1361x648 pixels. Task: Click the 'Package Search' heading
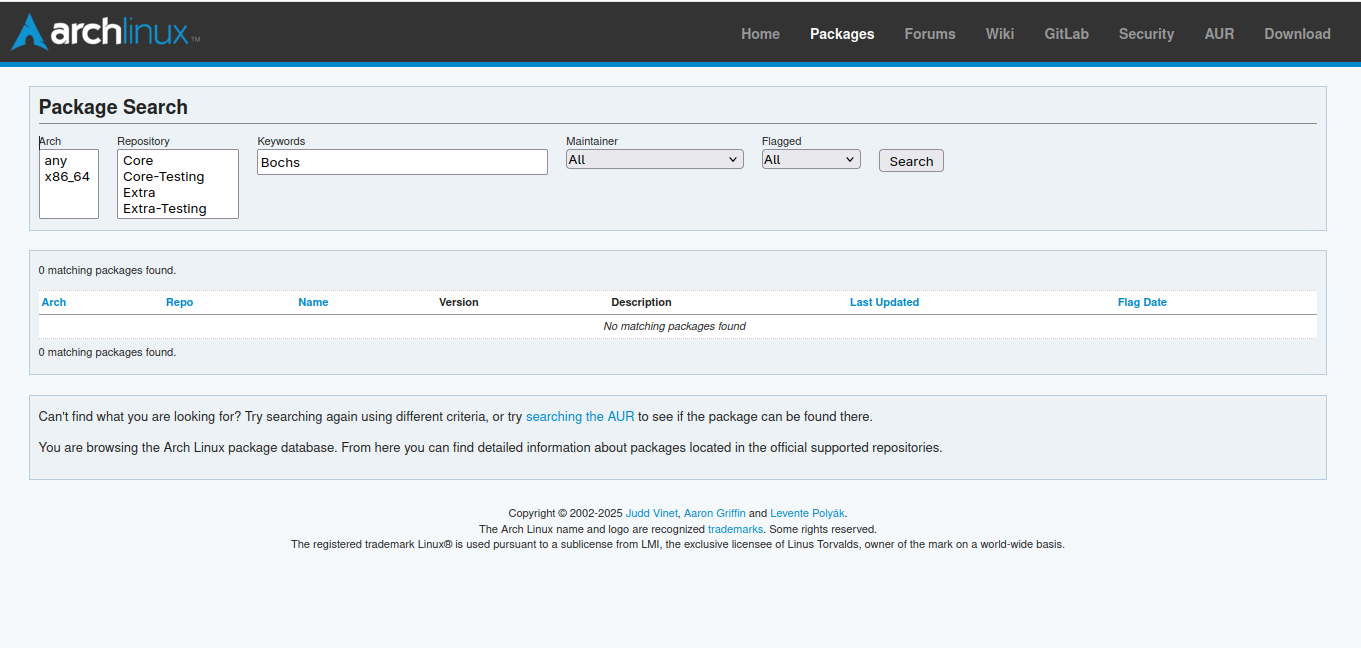click(x=113, y=107)
